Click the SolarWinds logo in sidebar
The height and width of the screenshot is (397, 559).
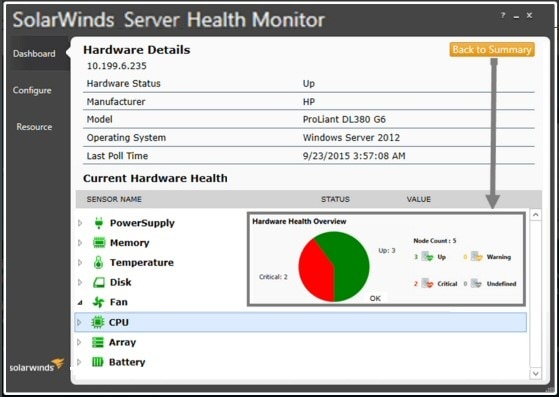pos(37,365)
